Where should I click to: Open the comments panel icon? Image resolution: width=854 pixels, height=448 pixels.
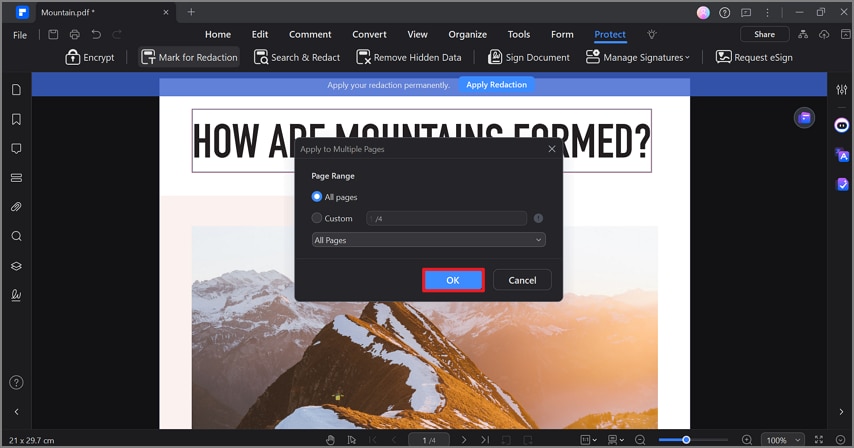[16, 149]
